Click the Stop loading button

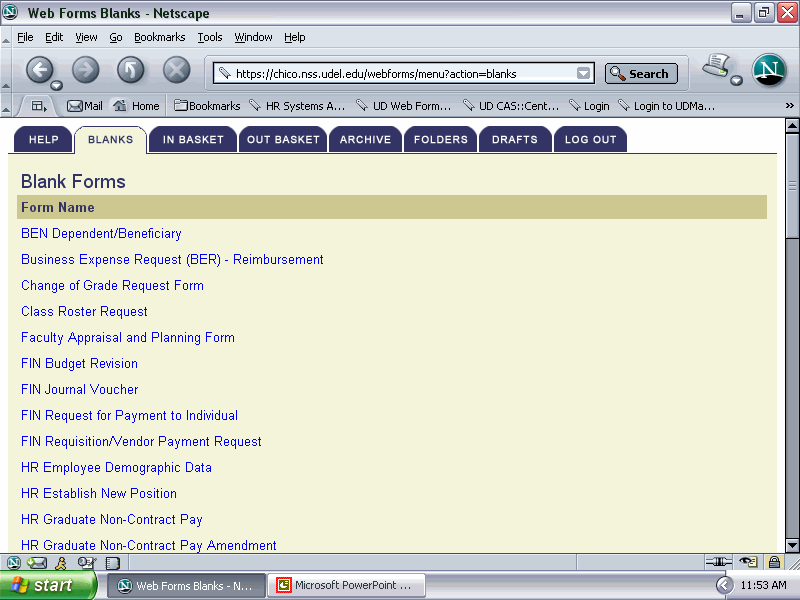(x=177, y=70)
